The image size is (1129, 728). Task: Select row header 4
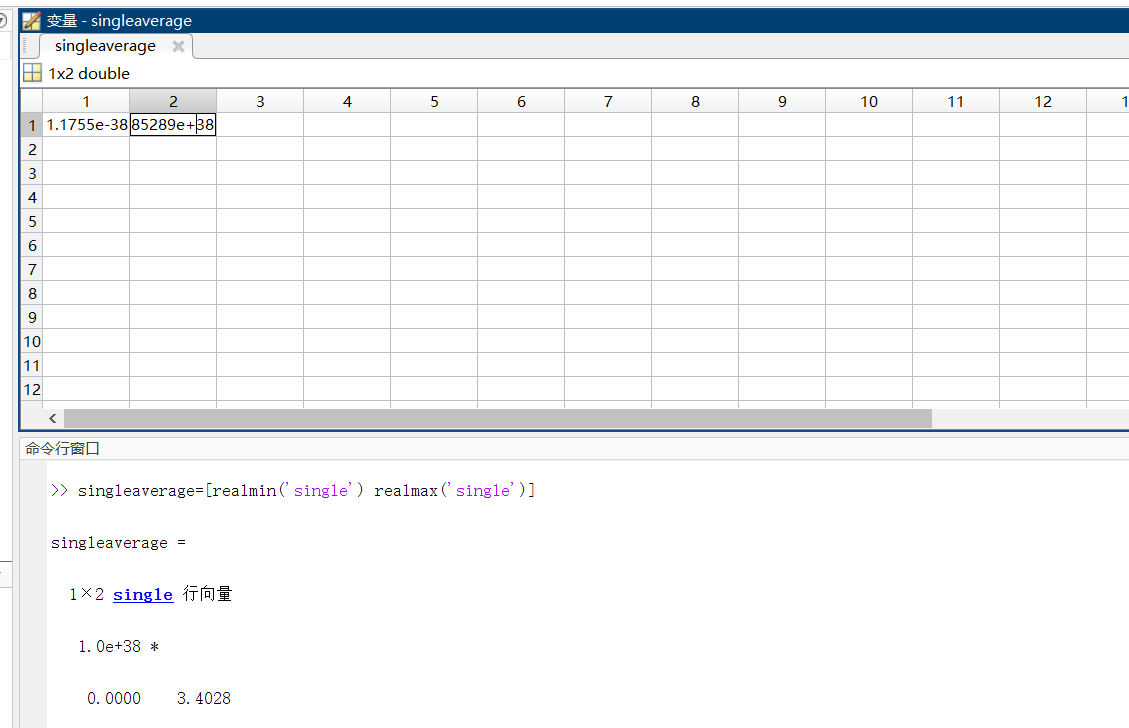[32, 197]
